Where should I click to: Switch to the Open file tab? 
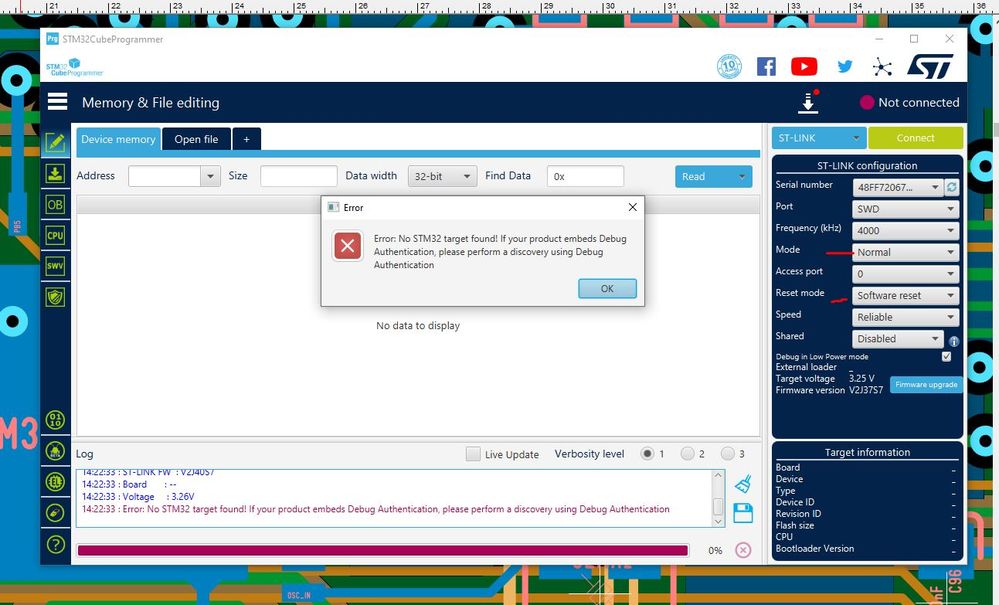196,139
